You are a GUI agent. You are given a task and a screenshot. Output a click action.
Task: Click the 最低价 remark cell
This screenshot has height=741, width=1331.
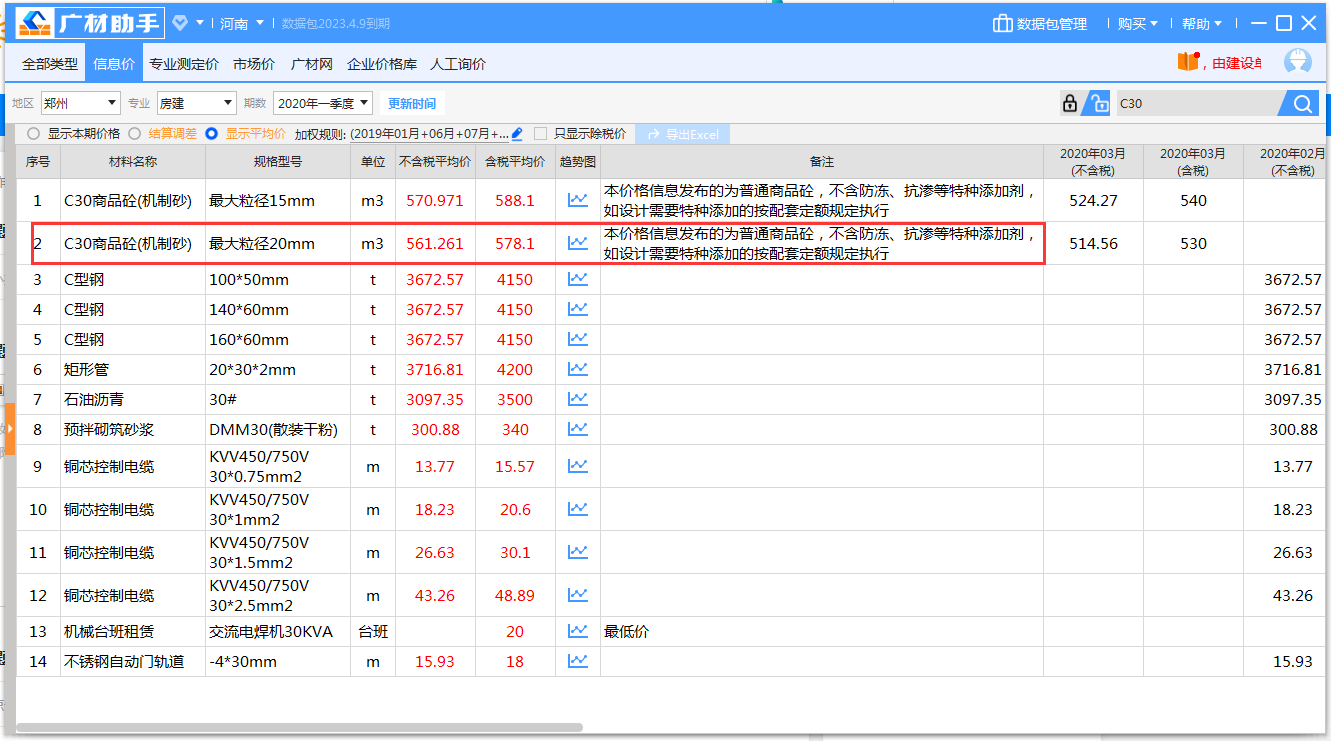pos(822,631)
